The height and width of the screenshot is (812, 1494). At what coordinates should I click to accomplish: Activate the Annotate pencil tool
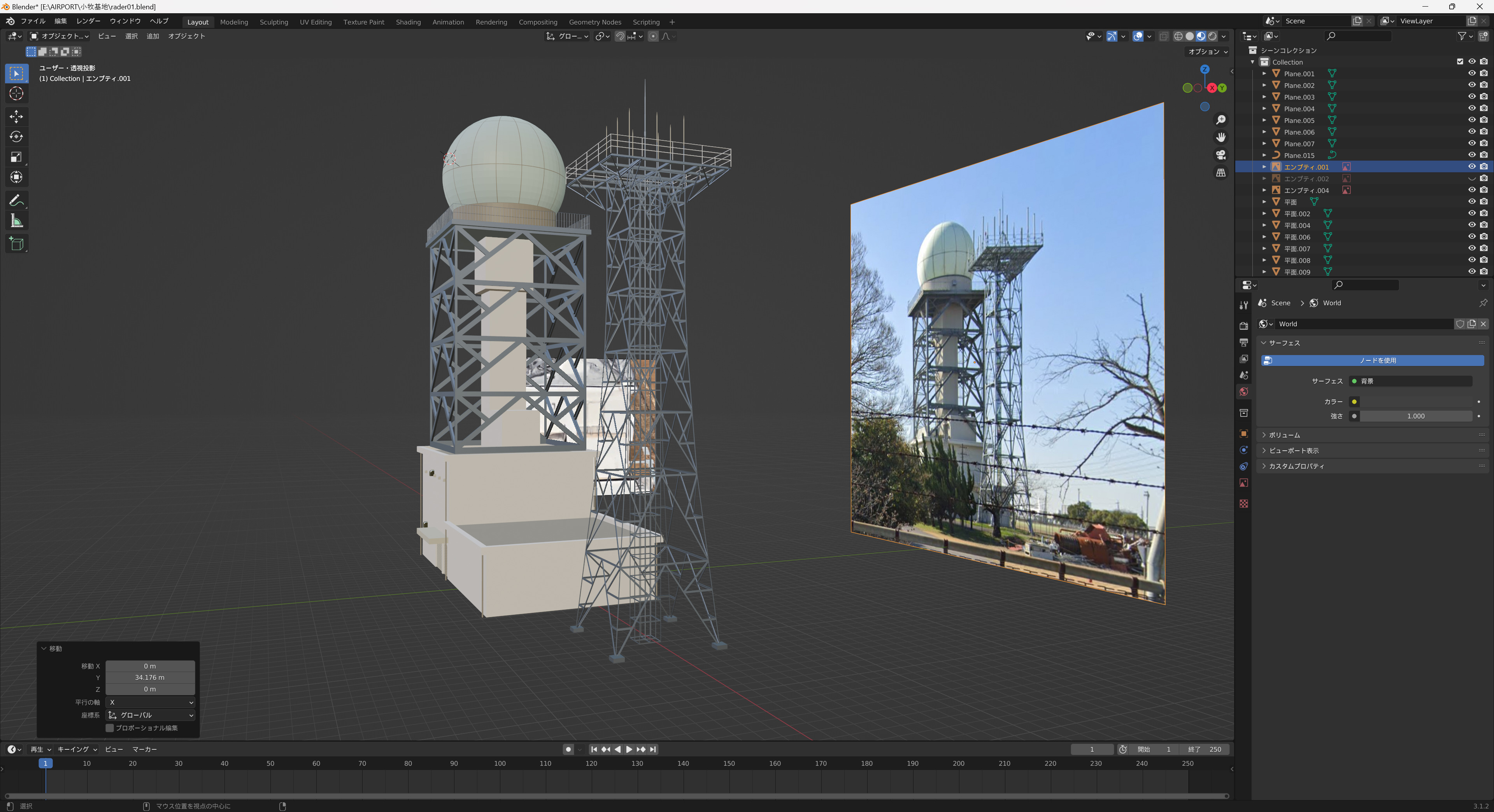click(x=16, y=201)
